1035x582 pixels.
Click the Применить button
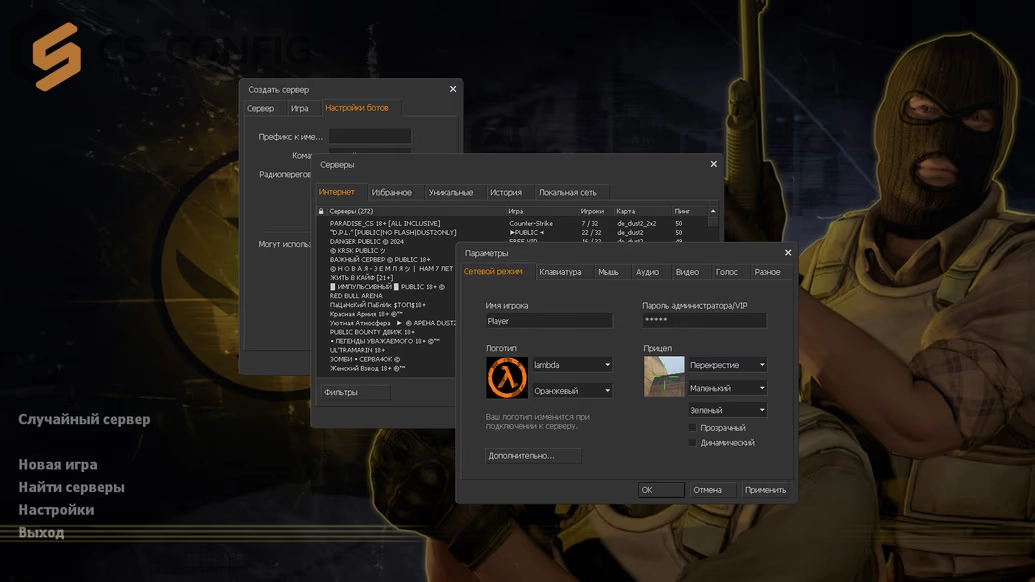pyautogui.click(x=765, y=490)
